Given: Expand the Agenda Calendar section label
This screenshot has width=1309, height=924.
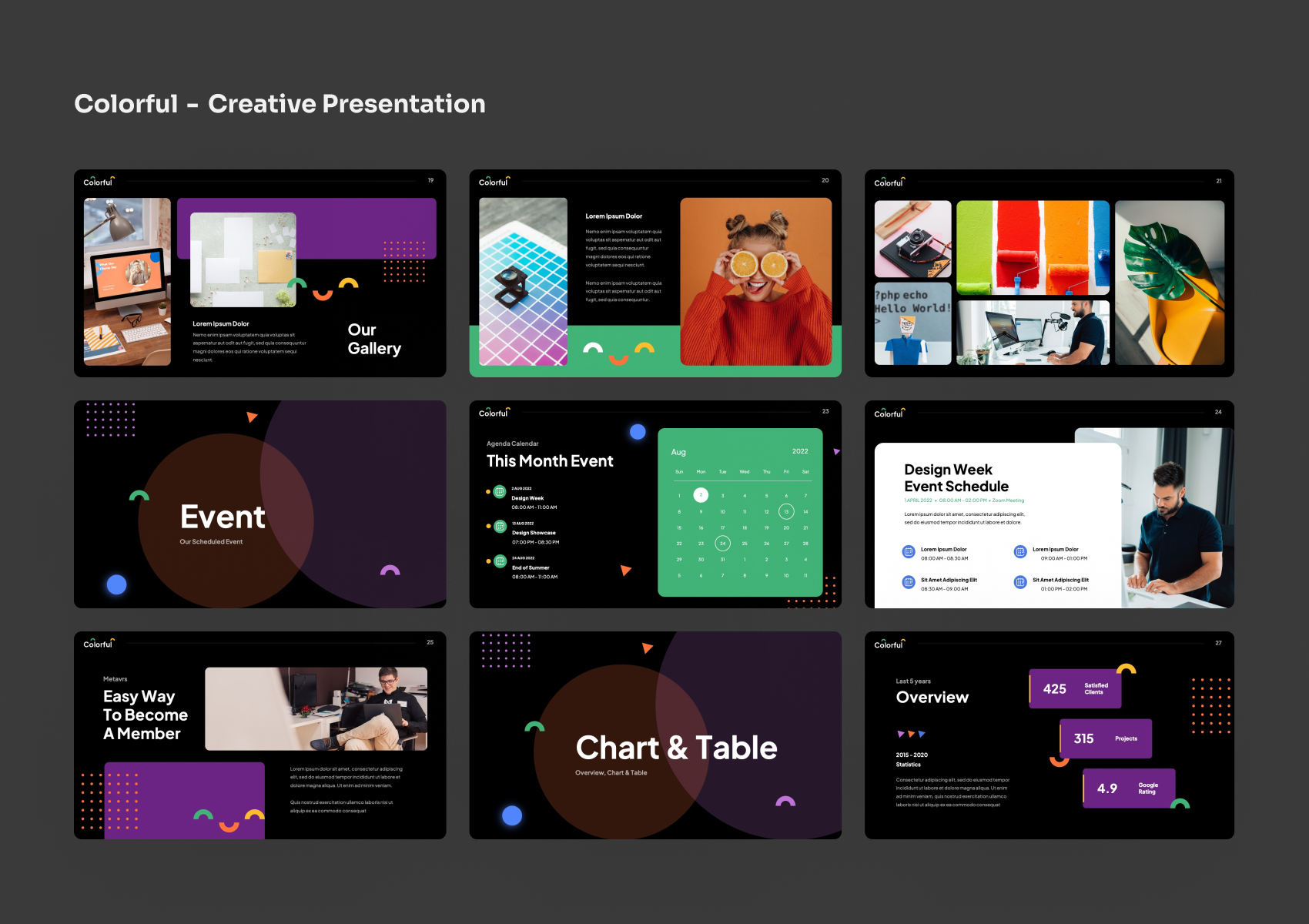Looking at the screenshot, I should click(513, 444).
